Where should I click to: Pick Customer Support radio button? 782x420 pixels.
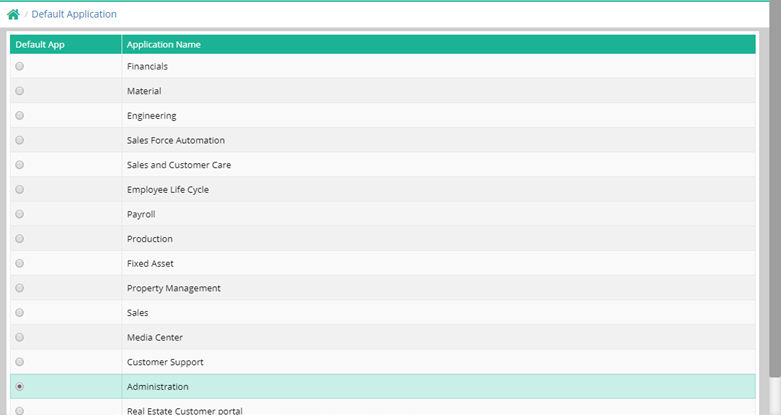[20, 362]
